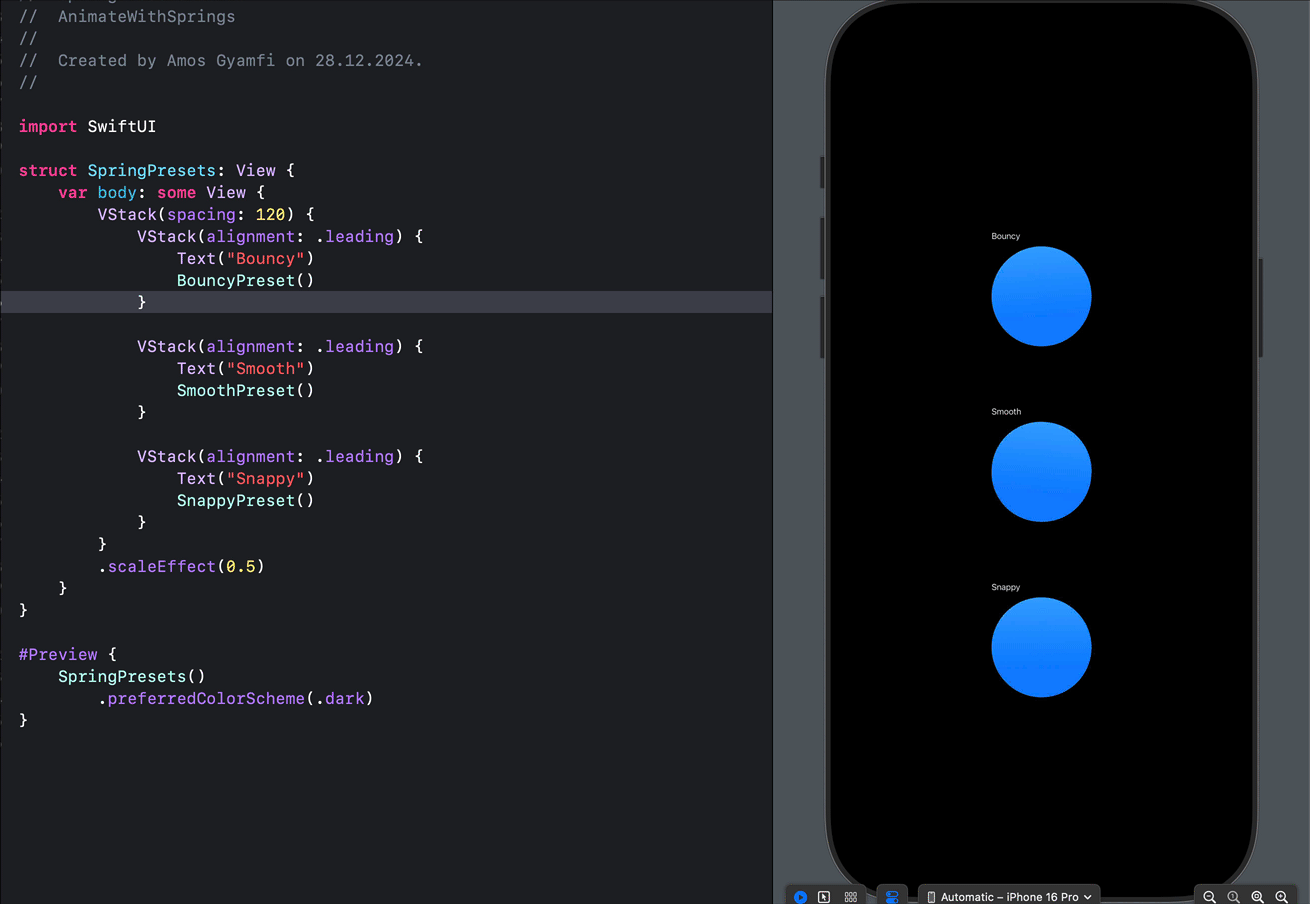Click the .preferredColorScheme(.dark) line
The height and width of the screenshot is (904, 1310).
click(236, 699)
